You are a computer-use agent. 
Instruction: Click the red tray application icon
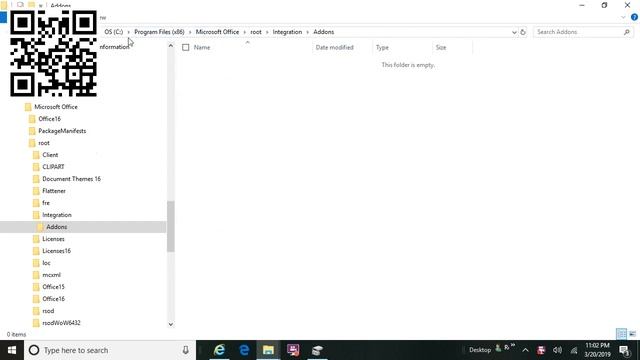point(541,350)
